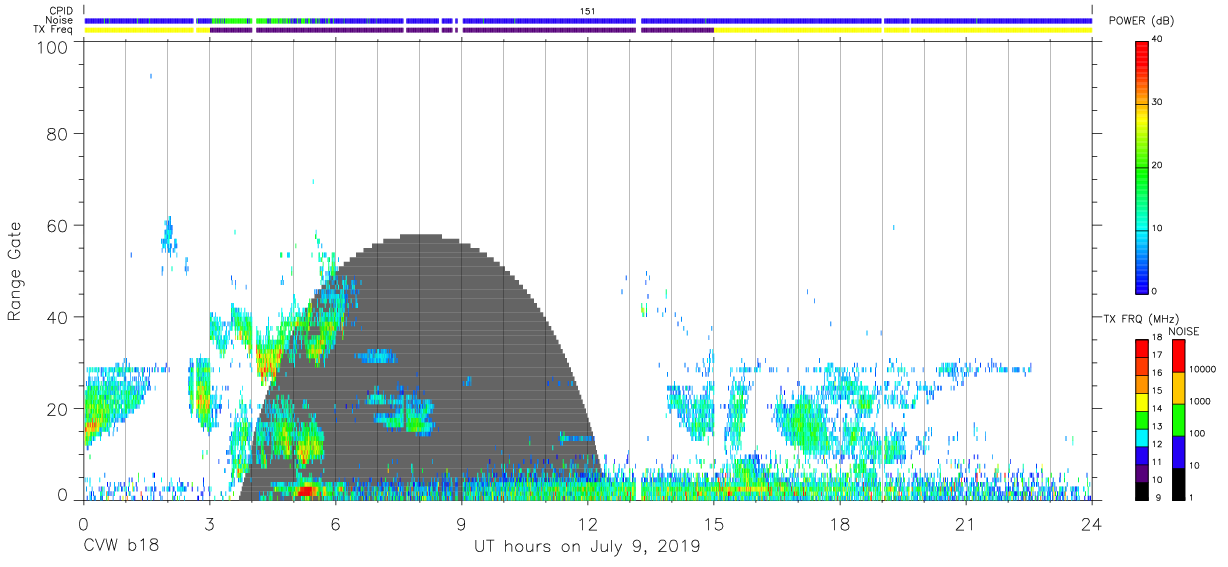Screen dimensions: 1228x567
Task: Click the purple segment of TX FRQ colorbar
Action: (x=1142, y=473)
